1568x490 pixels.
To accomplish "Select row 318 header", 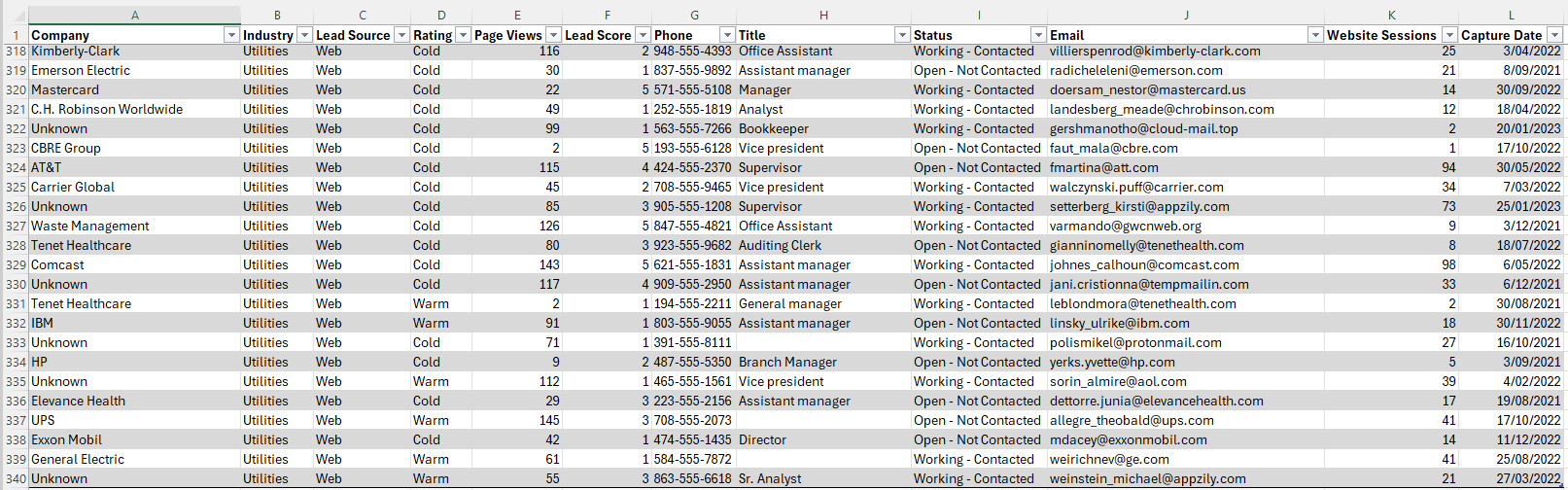I will [15, 51].
